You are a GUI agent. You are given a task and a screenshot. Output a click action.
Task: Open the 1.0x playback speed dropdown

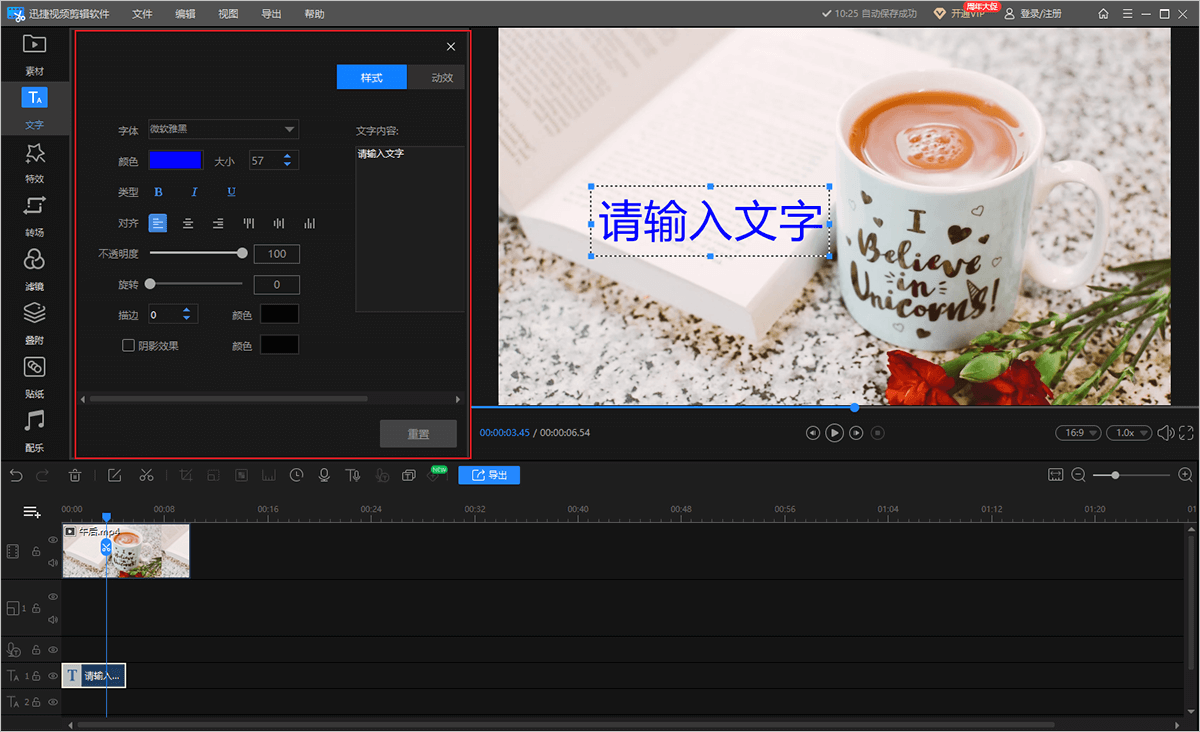[1130, 433]
